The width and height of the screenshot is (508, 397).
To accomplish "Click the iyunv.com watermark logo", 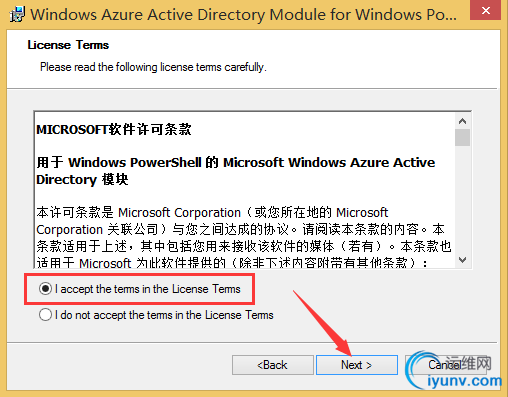I will coord(455,370).
